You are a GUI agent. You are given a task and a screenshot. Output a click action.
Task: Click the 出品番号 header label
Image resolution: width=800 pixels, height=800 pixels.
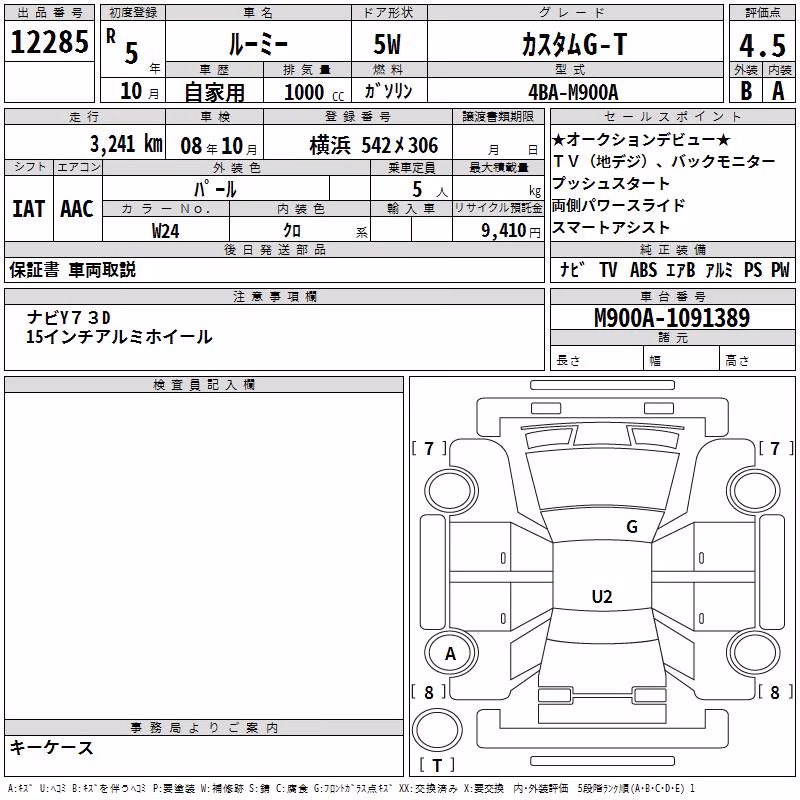point(49,13)
